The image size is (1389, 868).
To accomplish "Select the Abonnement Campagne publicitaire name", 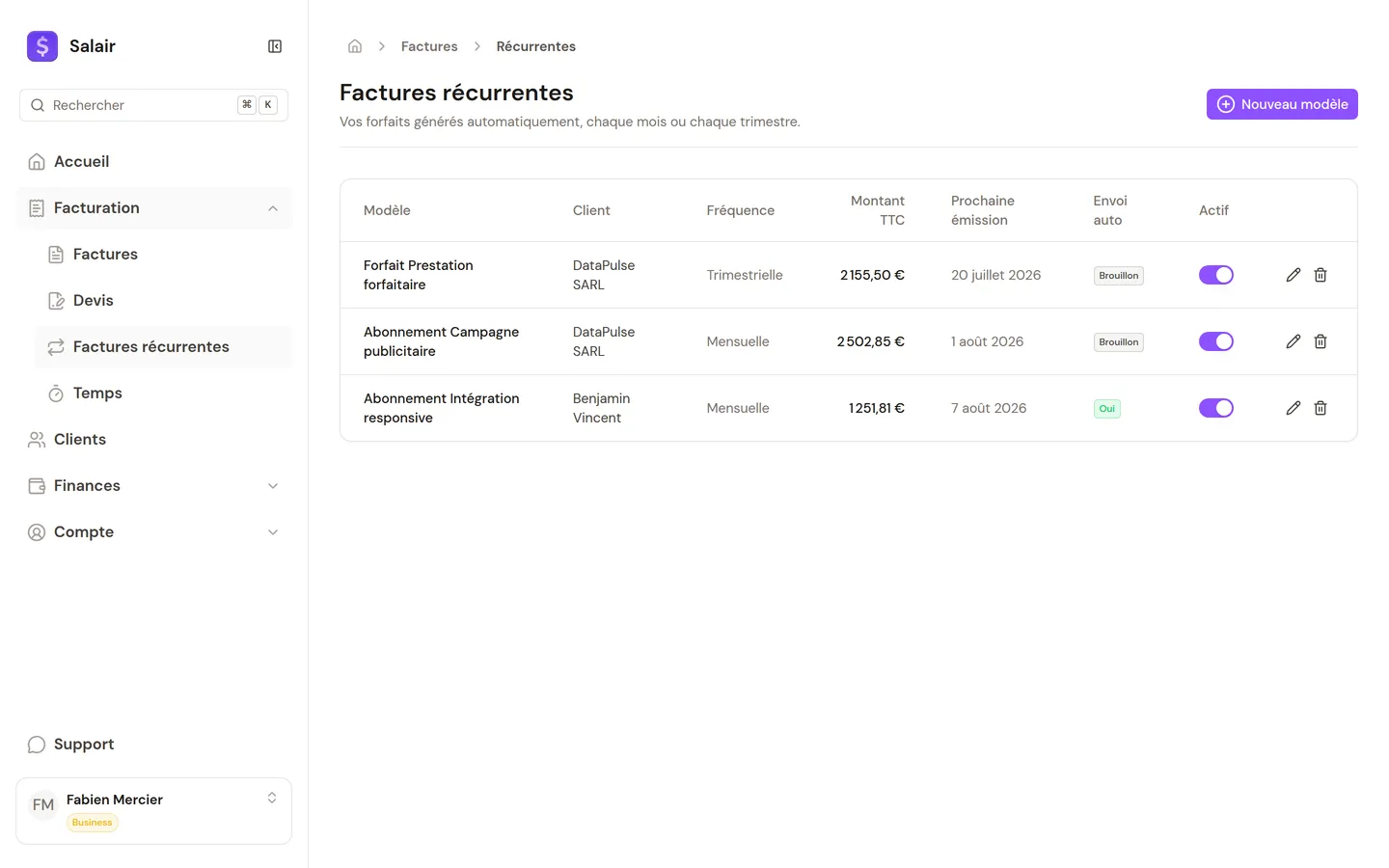I will [441, 341].
